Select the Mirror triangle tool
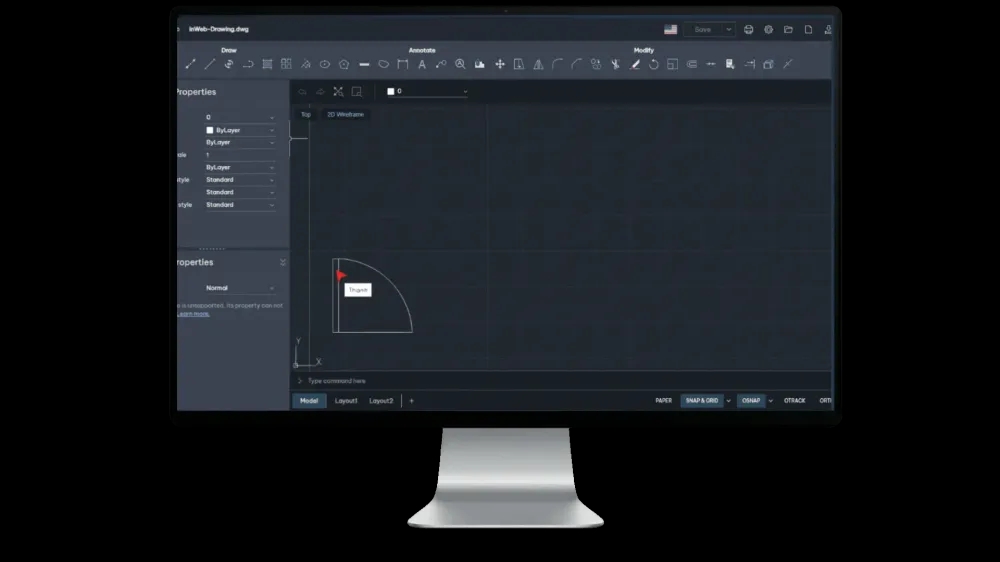The width and height of the screenshot is (1000, 562). click(538, 64)
